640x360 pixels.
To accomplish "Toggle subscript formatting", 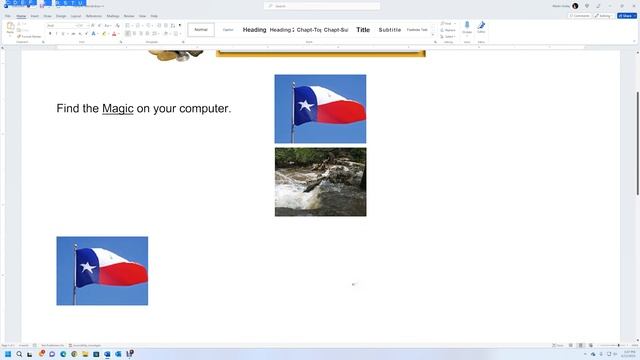I will 80,33.
